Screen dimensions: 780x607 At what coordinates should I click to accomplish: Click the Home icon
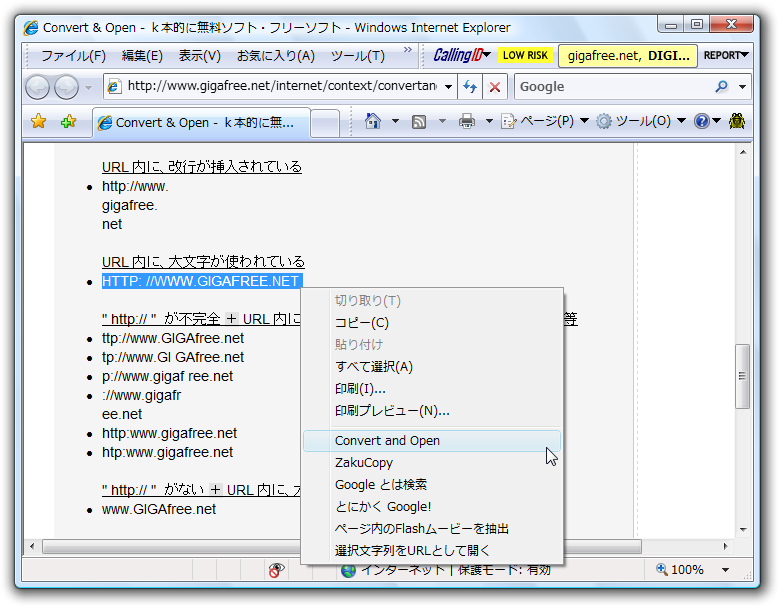[x=373, y=121]
